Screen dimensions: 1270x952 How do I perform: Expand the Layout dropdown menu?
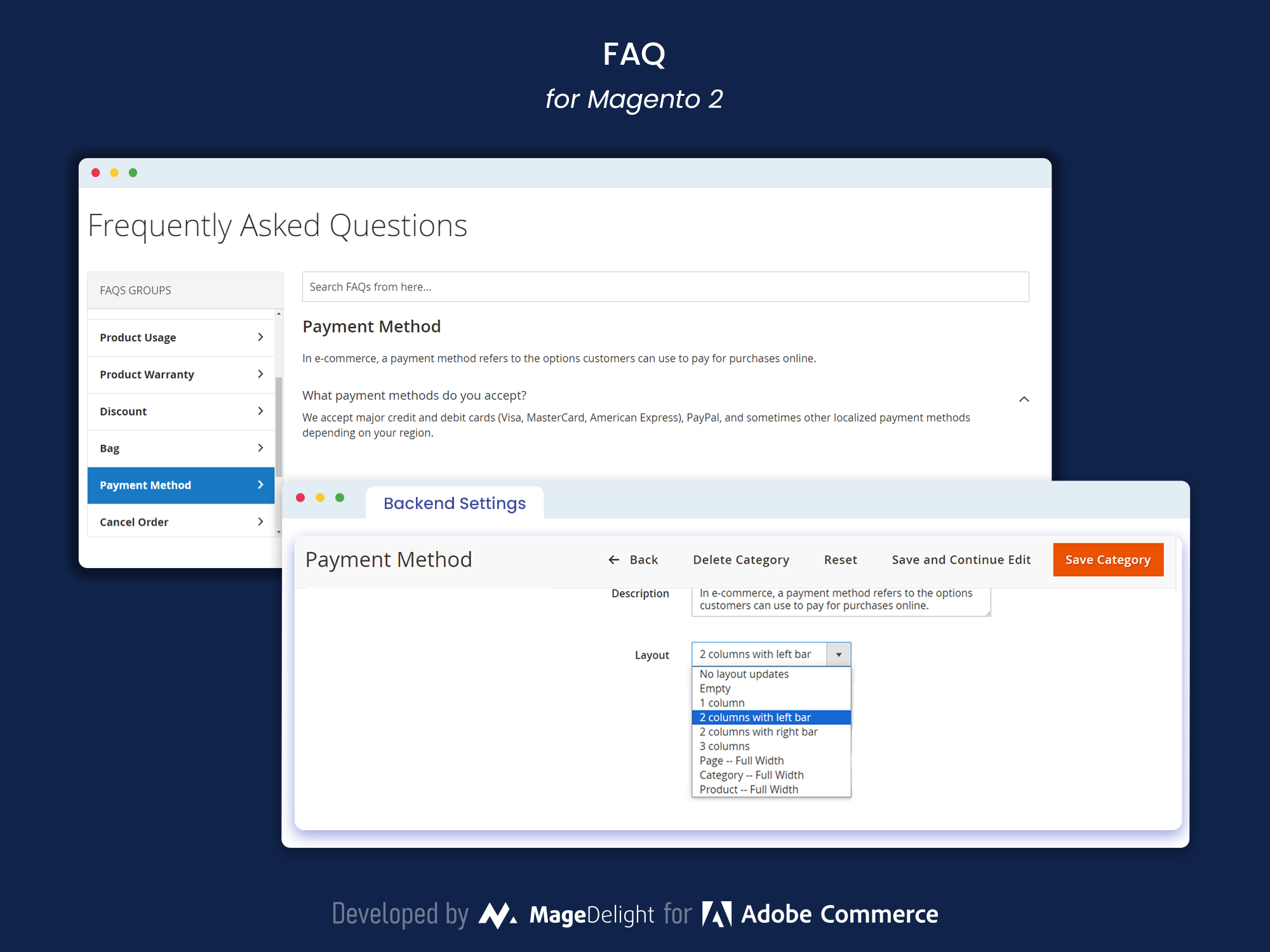(x=840, y=654)
